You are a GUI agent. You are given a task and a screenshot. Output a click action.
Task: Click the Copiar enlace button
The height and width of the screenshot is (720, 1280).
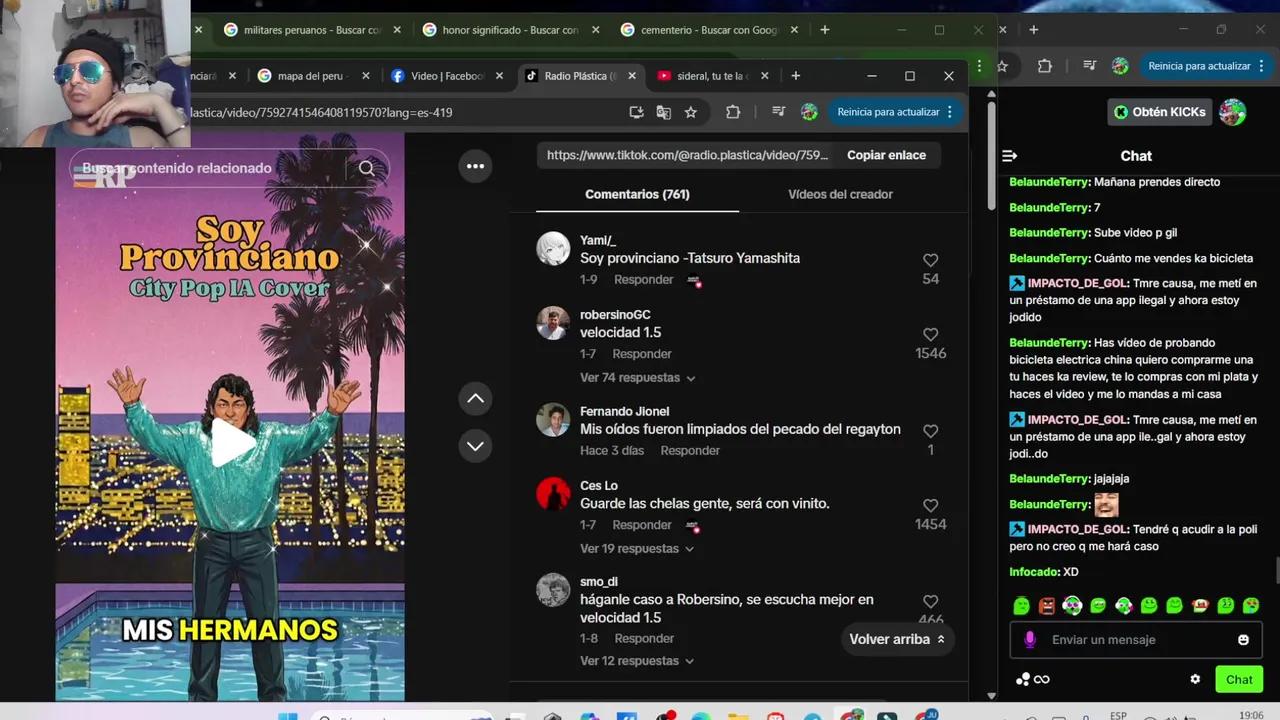pyautogui.click(x=886, y=155)
